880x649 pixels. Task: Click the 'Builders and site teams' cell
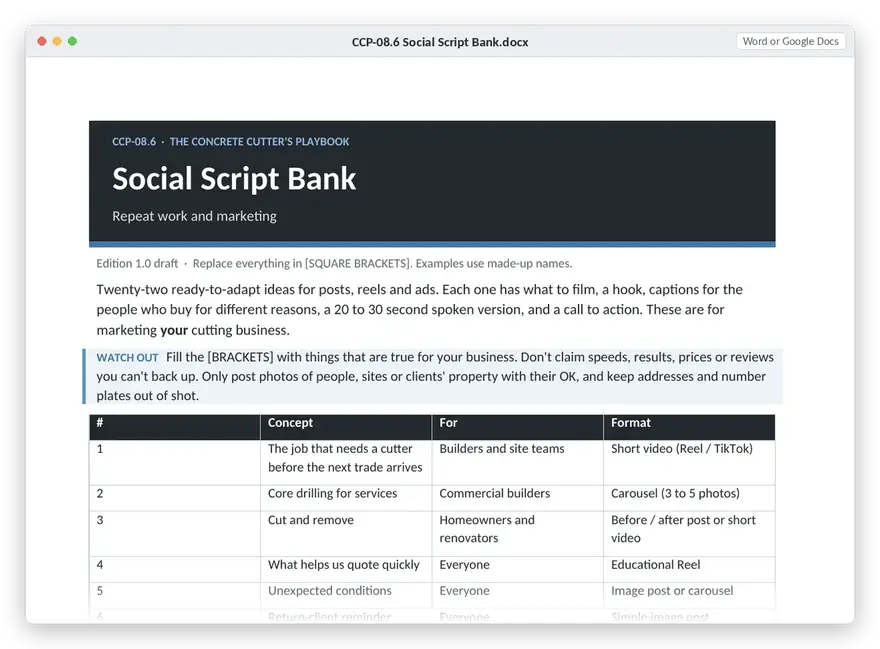[x=517, y=463]
